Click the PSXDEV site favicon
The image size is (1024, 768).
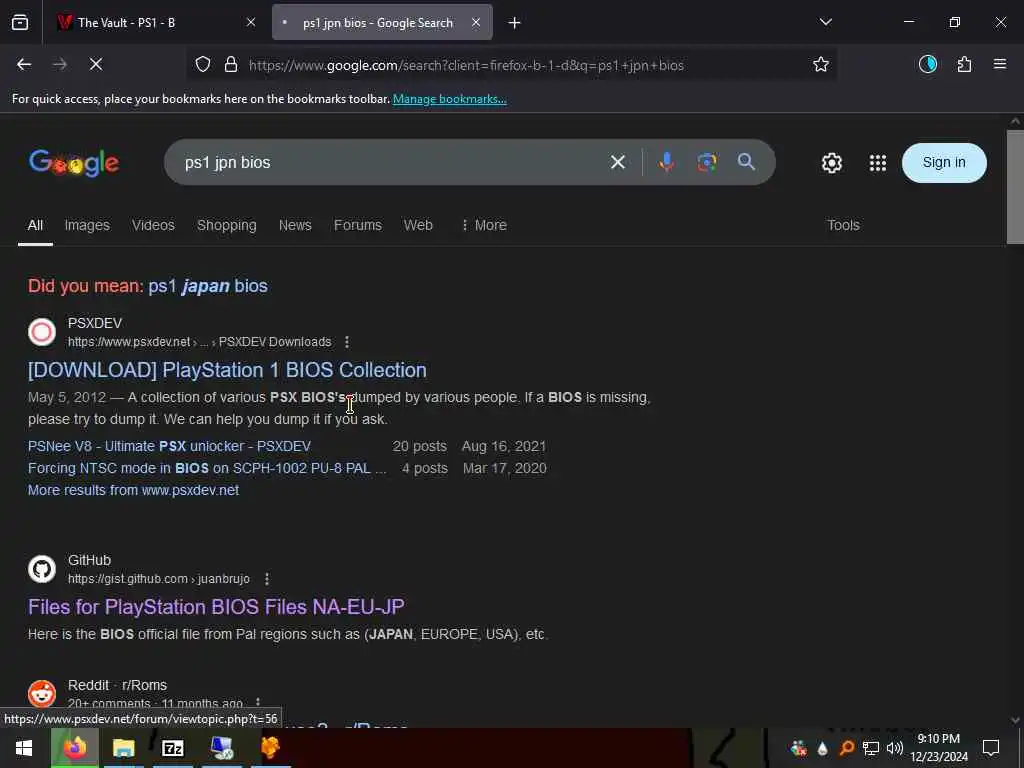click(x=42, y=332)
